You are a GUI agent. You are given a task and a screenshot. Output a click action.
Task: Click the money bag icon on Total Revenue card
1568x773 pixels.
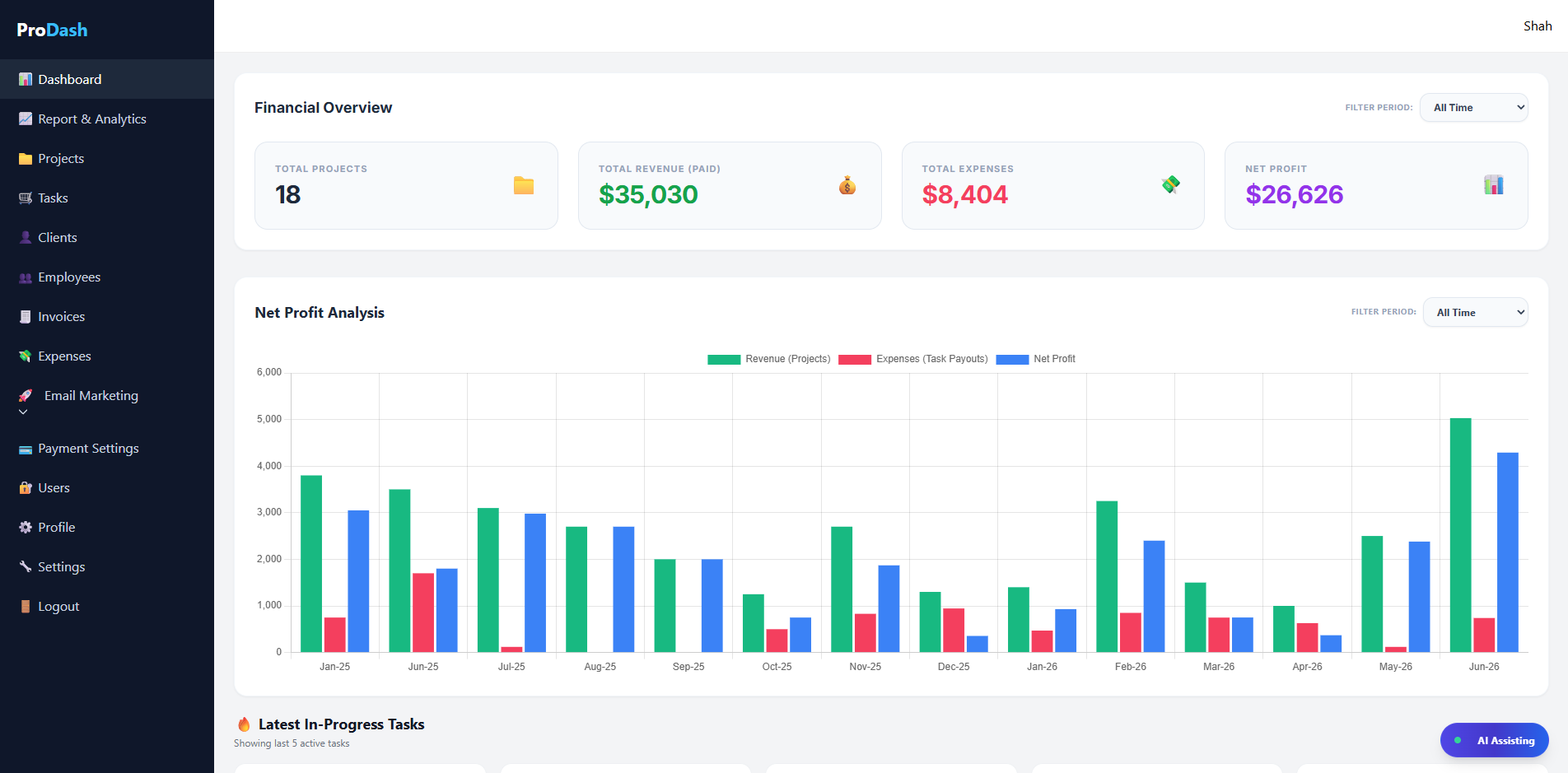click(847, 185)
